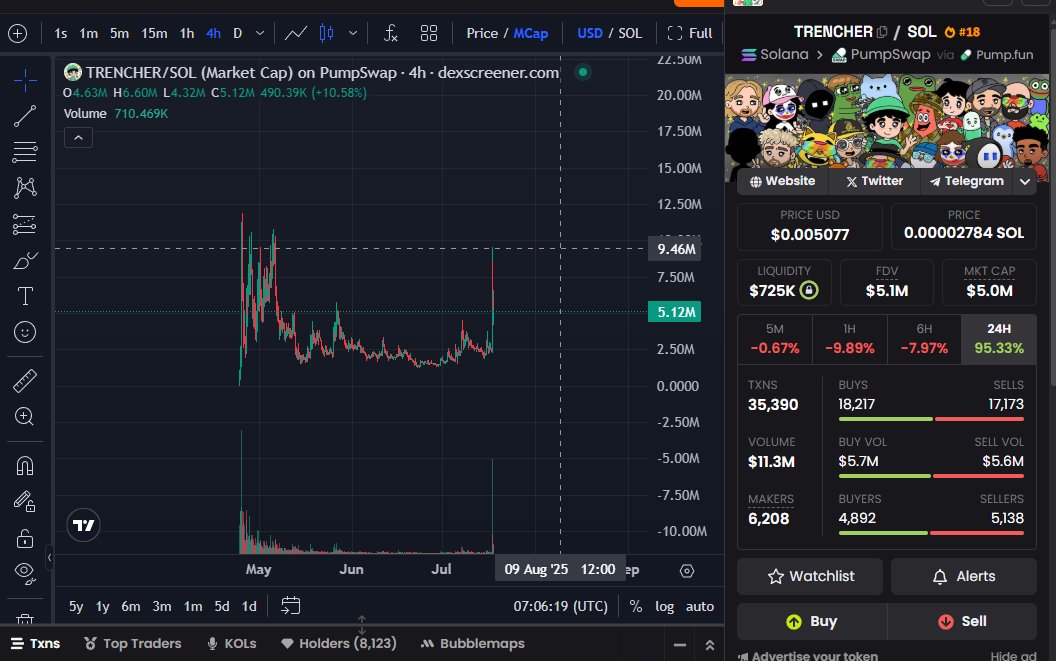Toggle chart to Price mode
This screenshot has width=1056, height=661.
click(482, 33)
